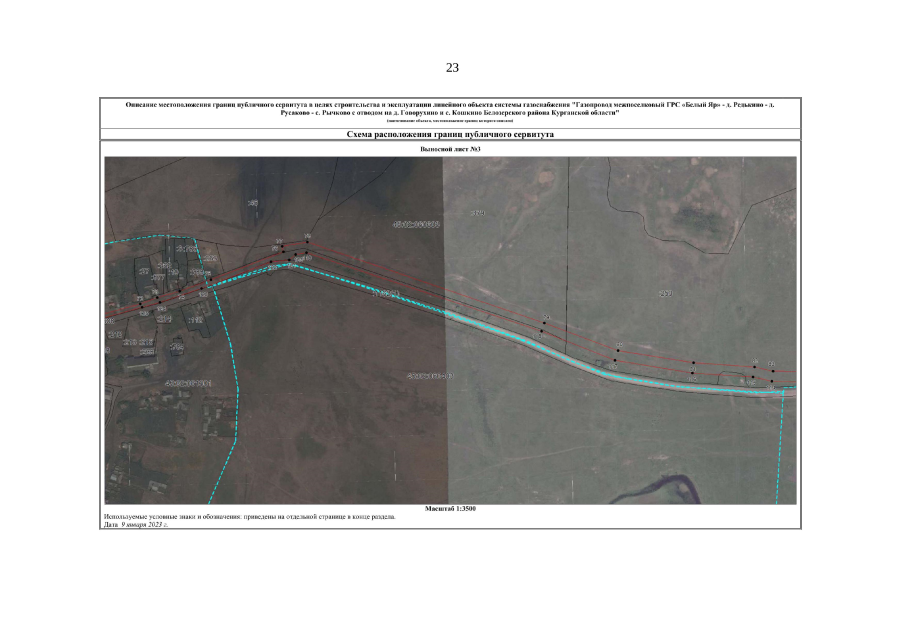Click parcel label 168 in the dark field
905x640 pixels.
click(253, 203)
